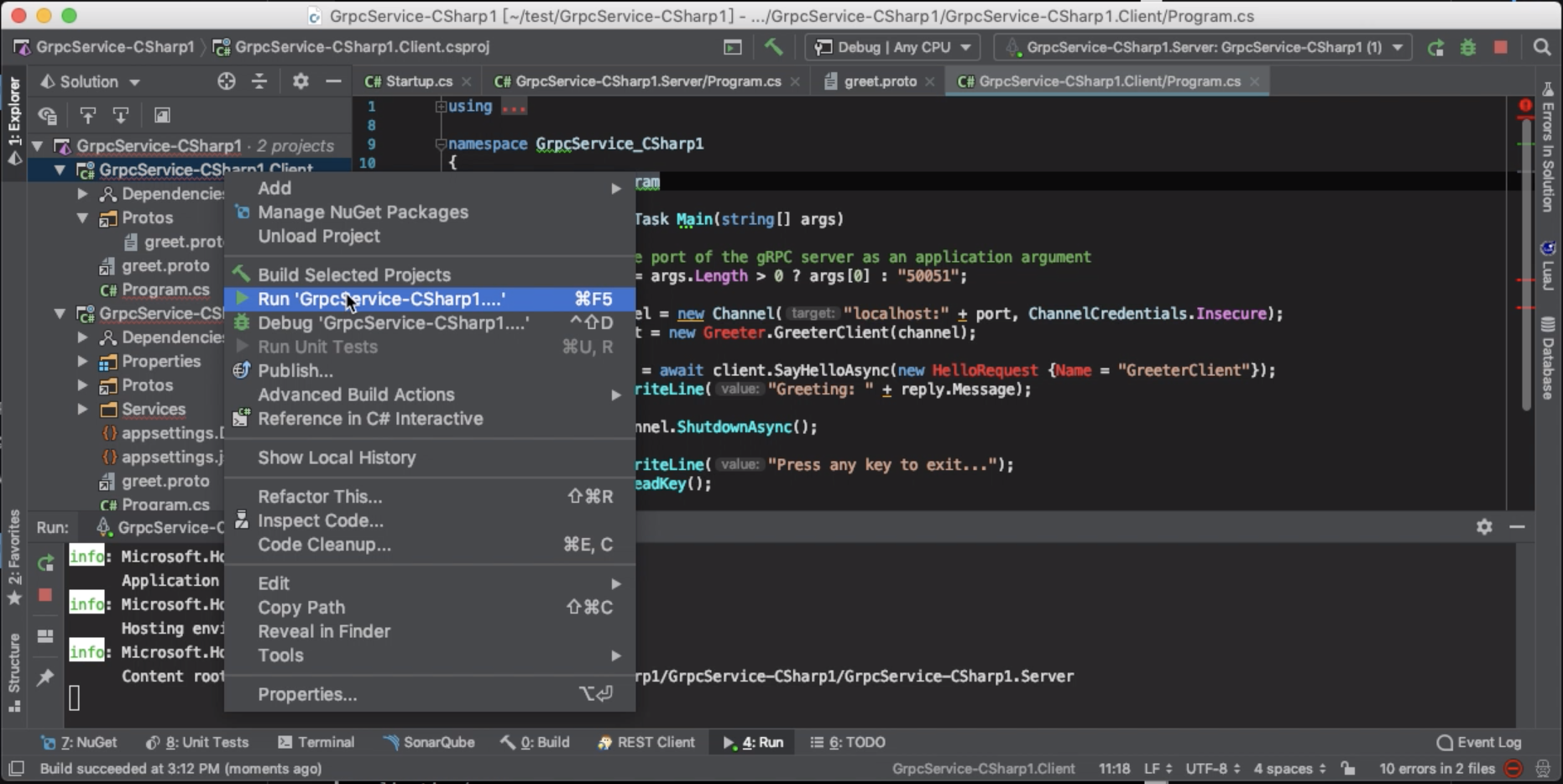Stop the running process from top toolbar
The image size is (1563, 784).
pyautogui.click(x=1501, y=48)
